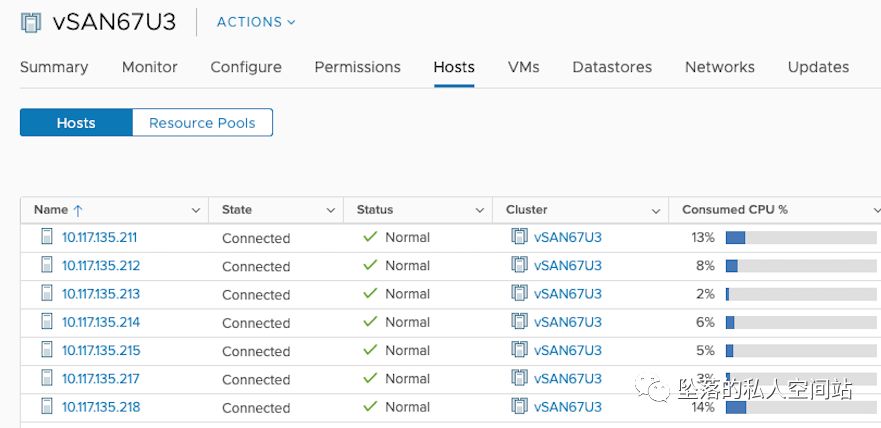Open the Monitor tab
Image resolution: width=881 pixels, height=428 pixels.
click(149, 67)
